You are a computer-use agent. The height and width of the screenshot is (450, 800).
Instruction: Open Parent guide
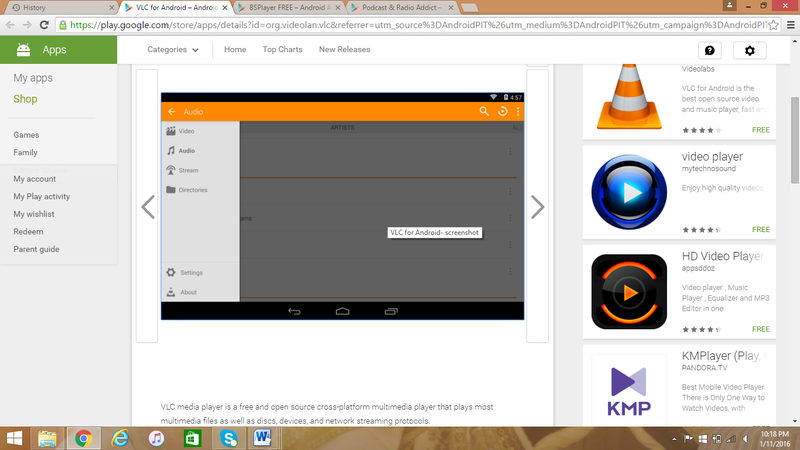click(36, 249)
